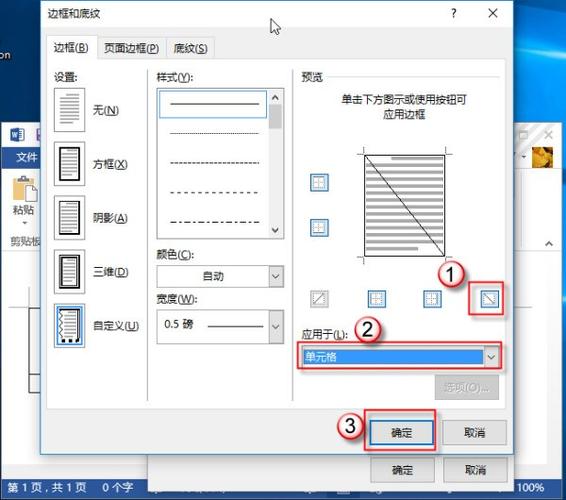Switch to the 页面边框(P) tab

131,48
